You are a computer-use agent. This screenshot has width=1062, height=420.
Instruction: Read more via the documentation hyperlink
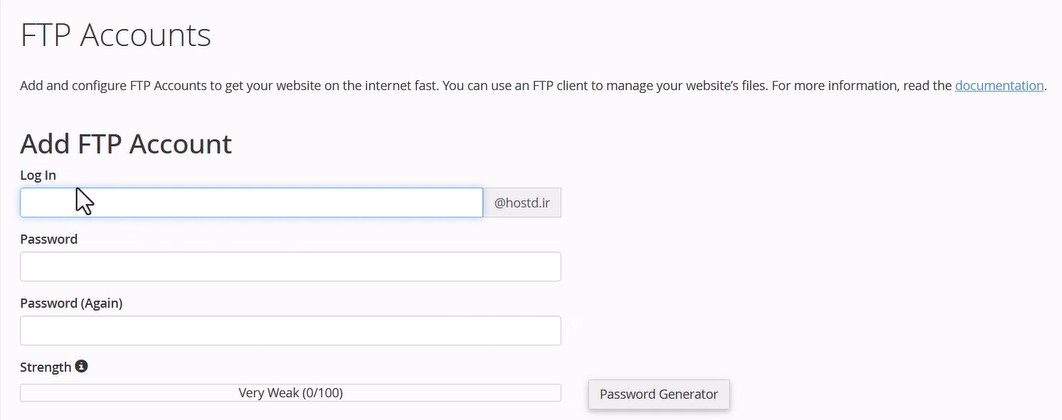click(x=999, y=86)
